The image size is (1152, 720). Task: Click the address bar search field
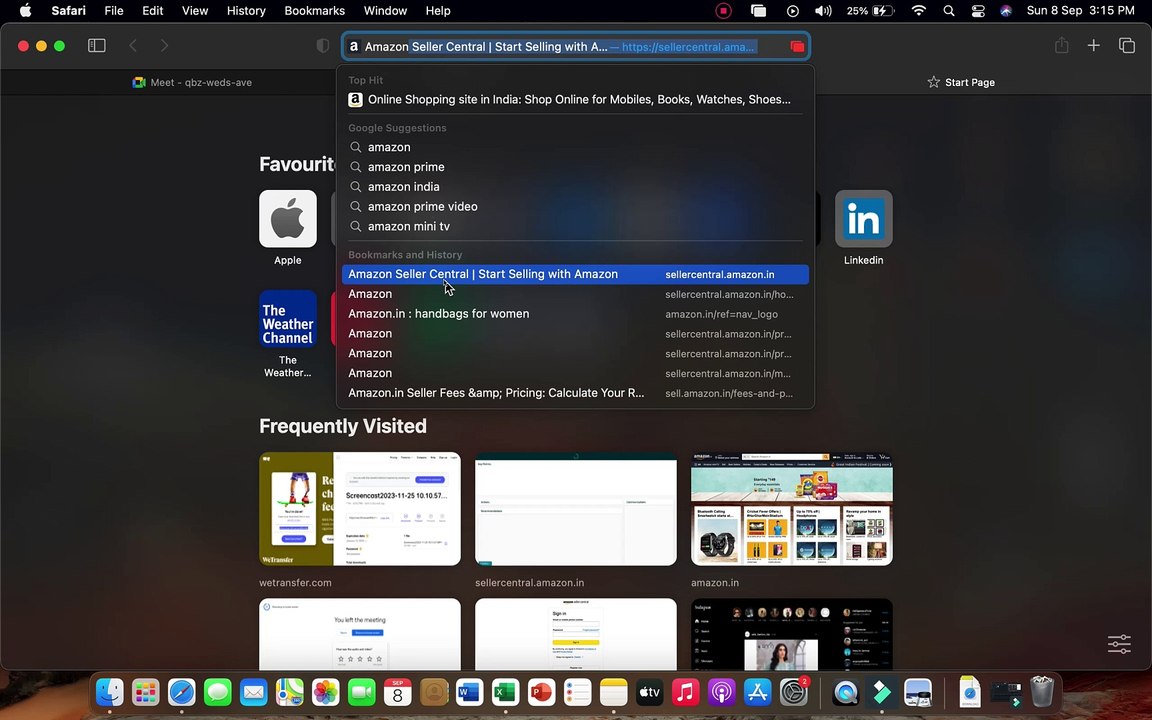point(576,46)
